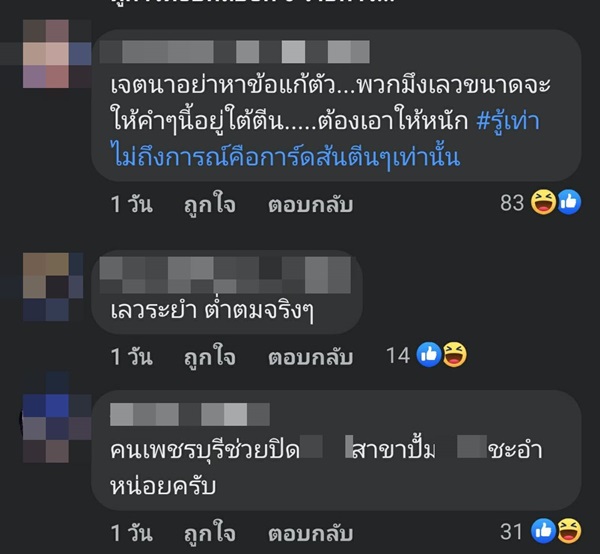Reply to the เลวระยำ comment via ตอบกลับ

coord(310,358)
